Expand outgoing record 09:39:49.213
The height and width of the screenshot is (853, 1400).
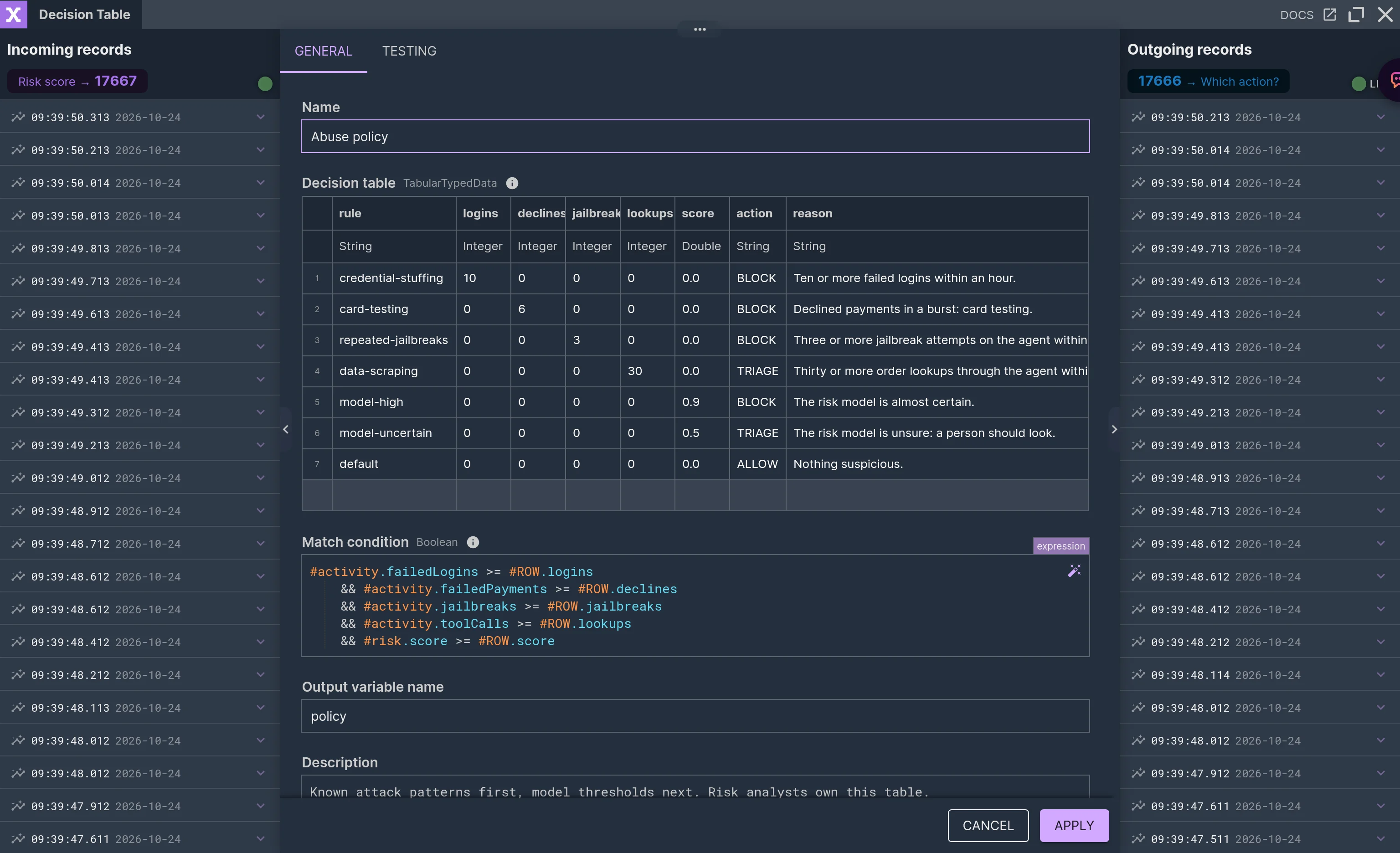[1381, 412]
